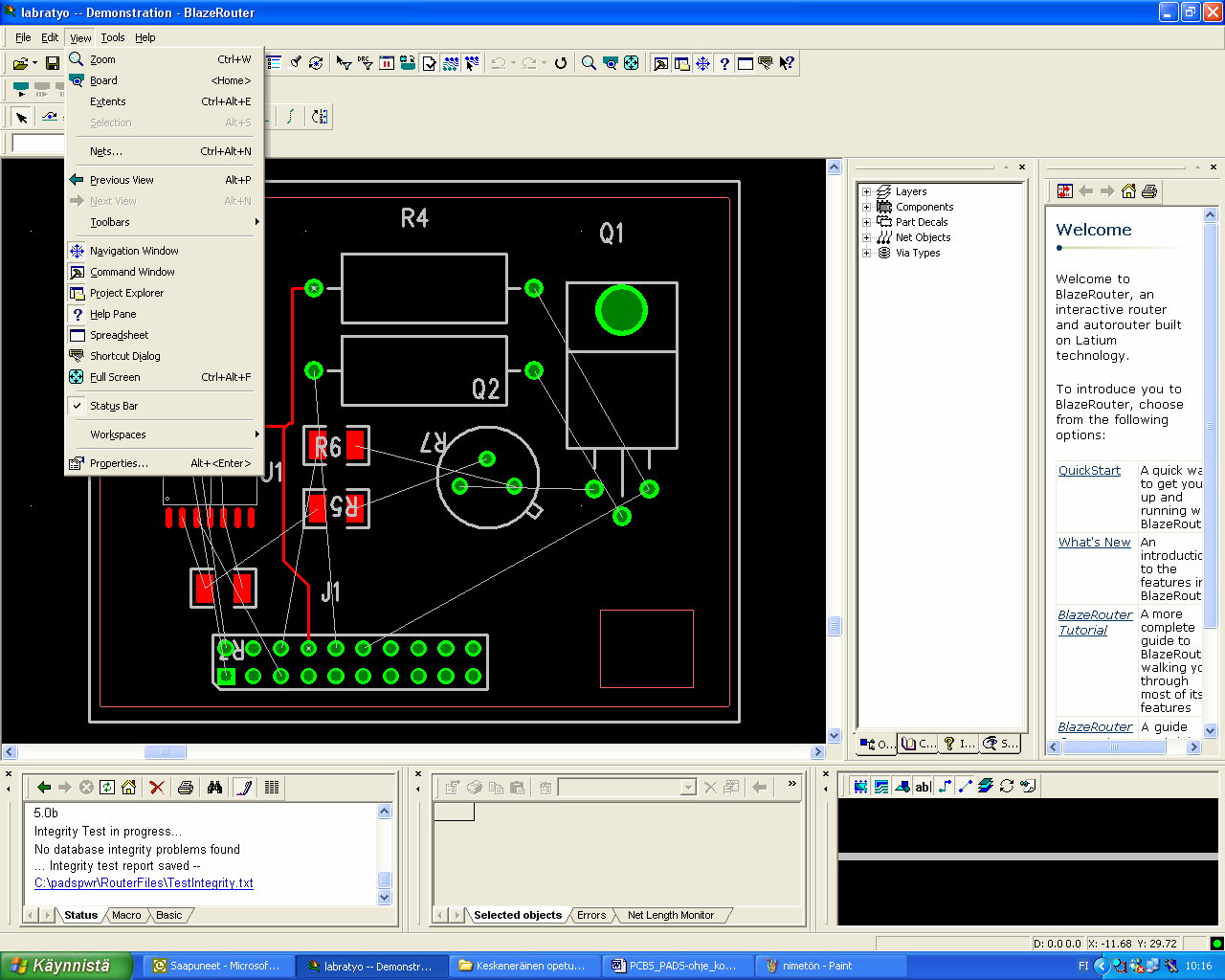The width and height of the screenshot is (1225, 980).
Task: Click the 'abl' text icon in navigation toolbar
Action: pos(923,786)
